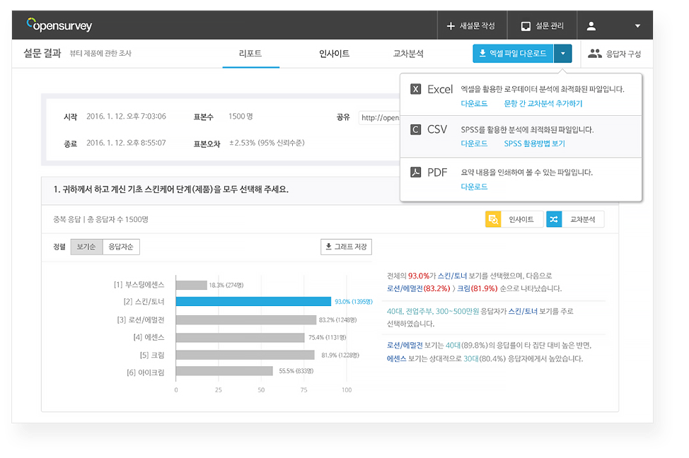
Task: Click the chart label [6] 아이크림
Action: pyautogui.click(x=145, y=372)
